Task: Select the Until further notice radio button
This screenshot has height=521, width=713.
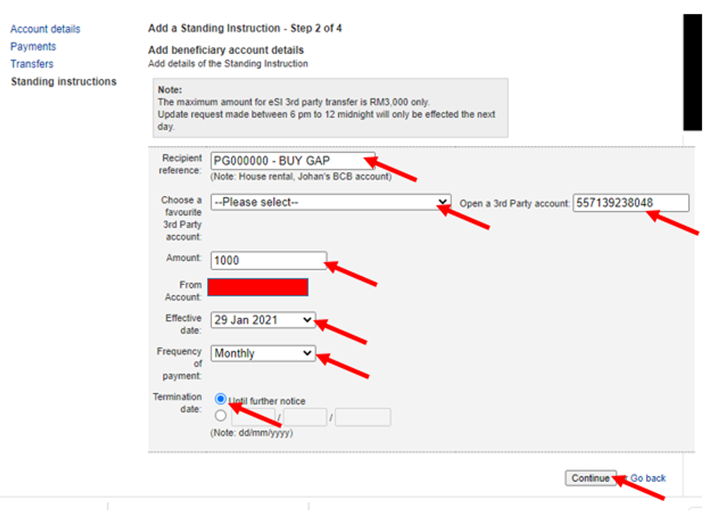Action: pos(221,399)
